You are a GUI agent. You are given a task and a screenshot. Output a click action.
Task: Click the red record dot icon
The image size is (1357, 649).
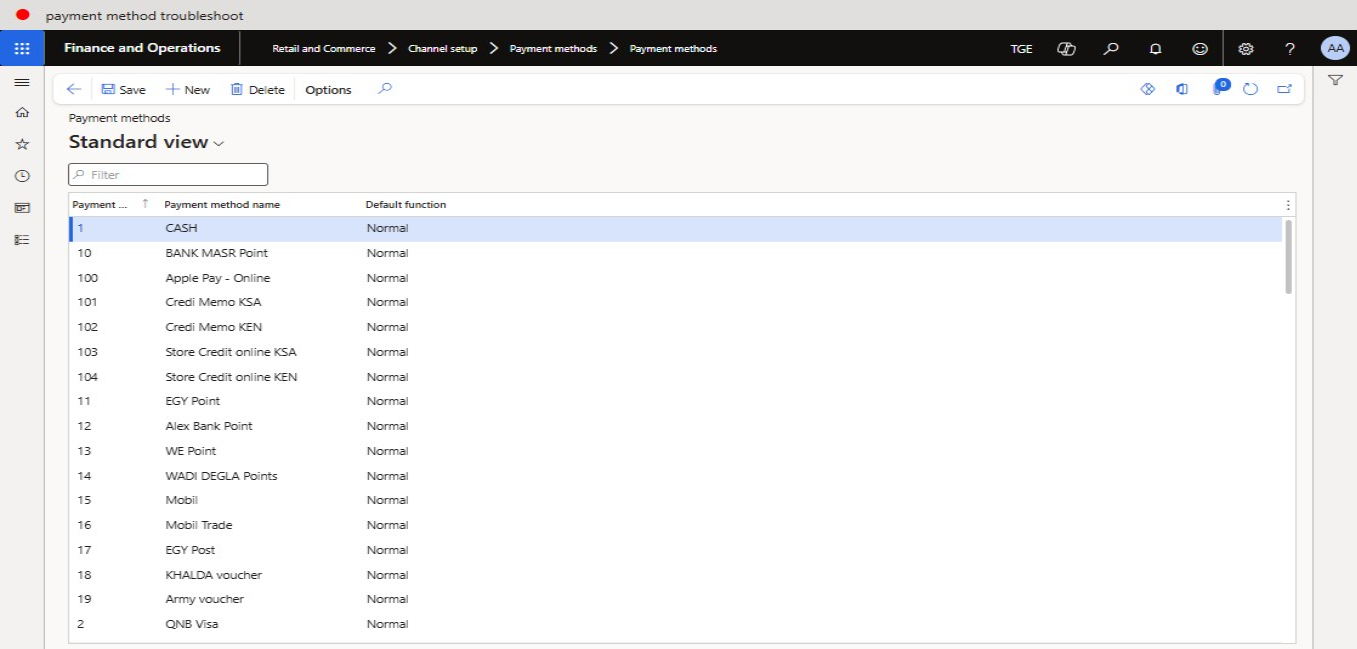22,15
